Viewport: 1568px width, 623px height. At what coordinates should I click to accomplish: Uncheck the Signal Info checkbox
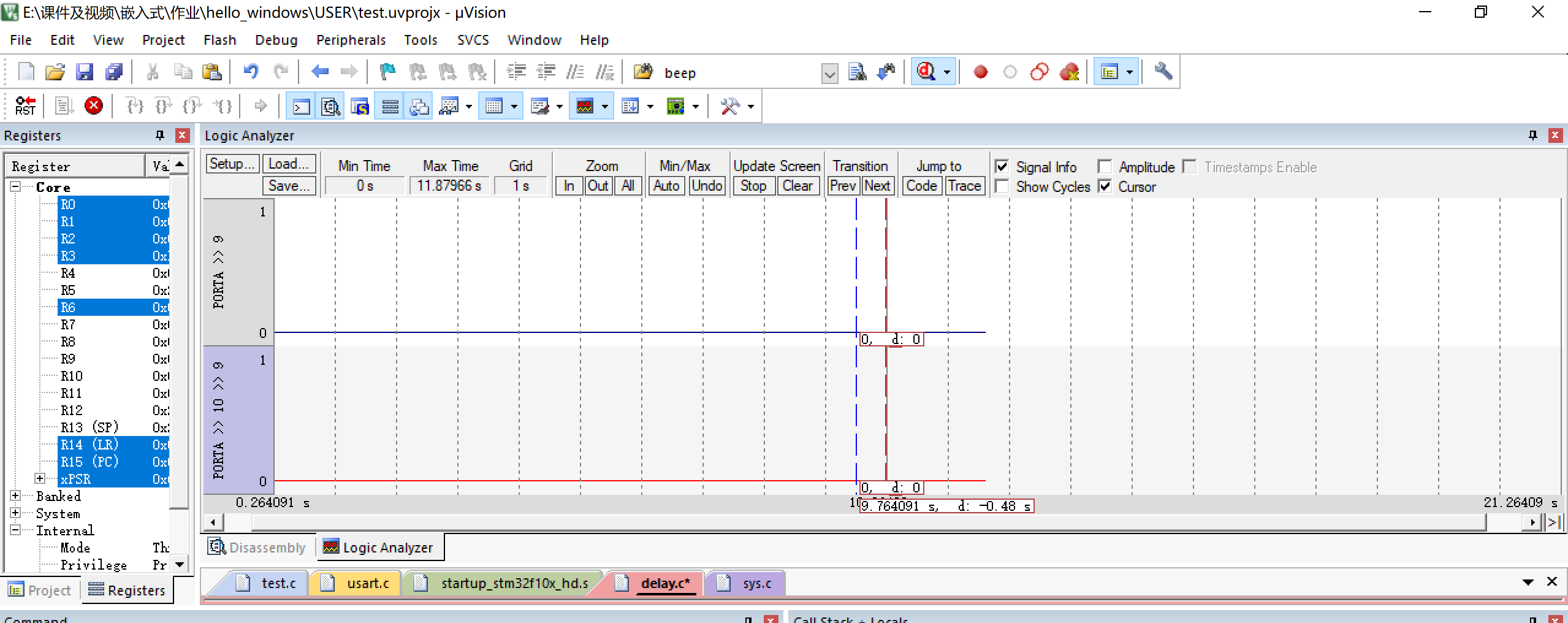pyautogui.click(x=1002, y=166)
